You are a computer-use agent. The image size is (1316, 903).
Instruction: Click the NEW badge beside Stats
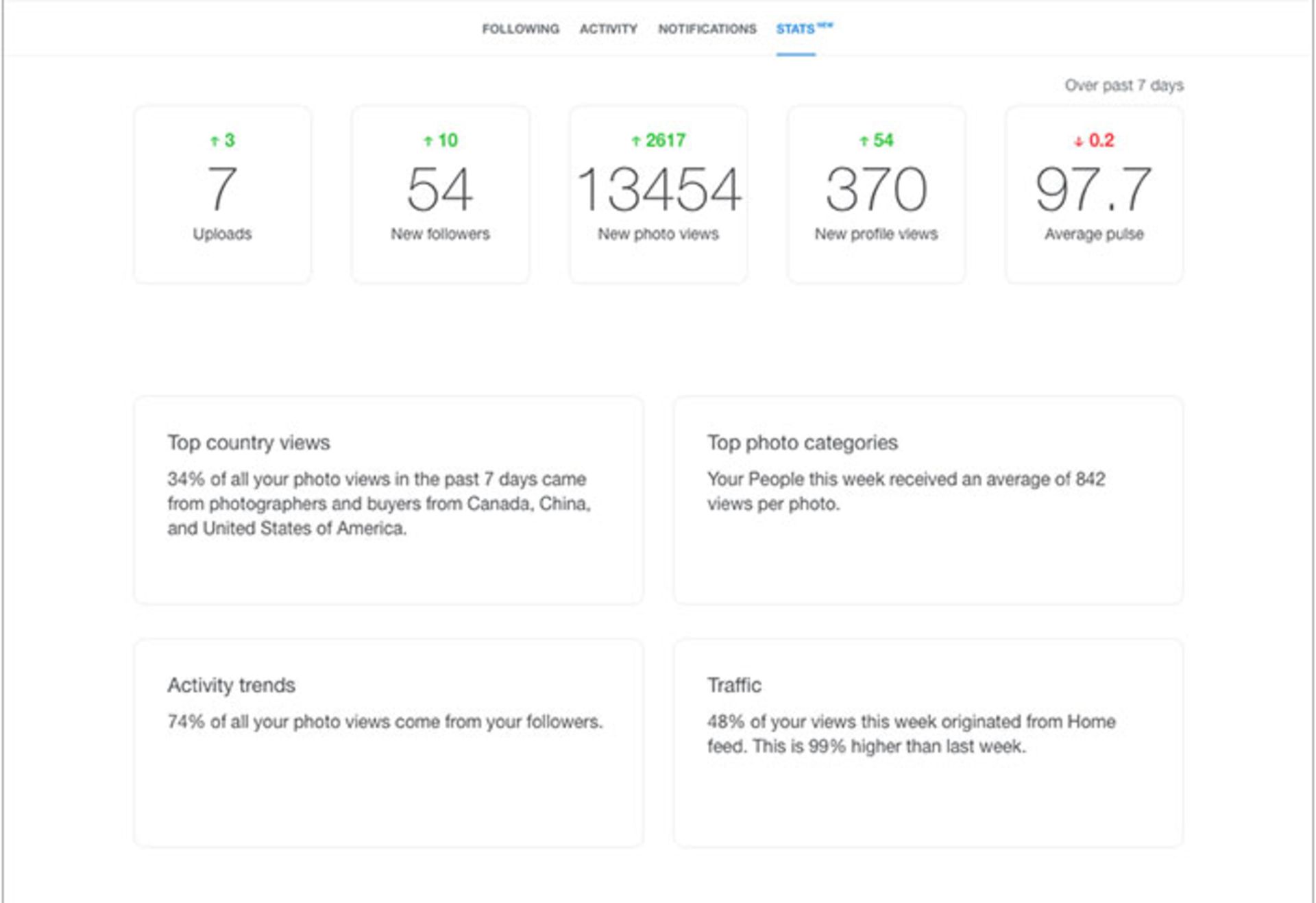coord(825,25)
